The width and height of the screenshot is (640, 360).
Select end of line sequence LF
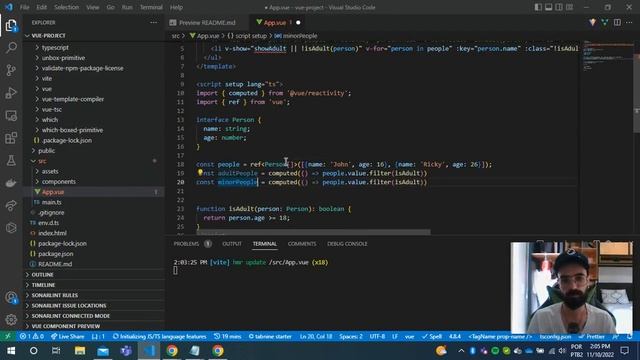[x=395, y=337]
